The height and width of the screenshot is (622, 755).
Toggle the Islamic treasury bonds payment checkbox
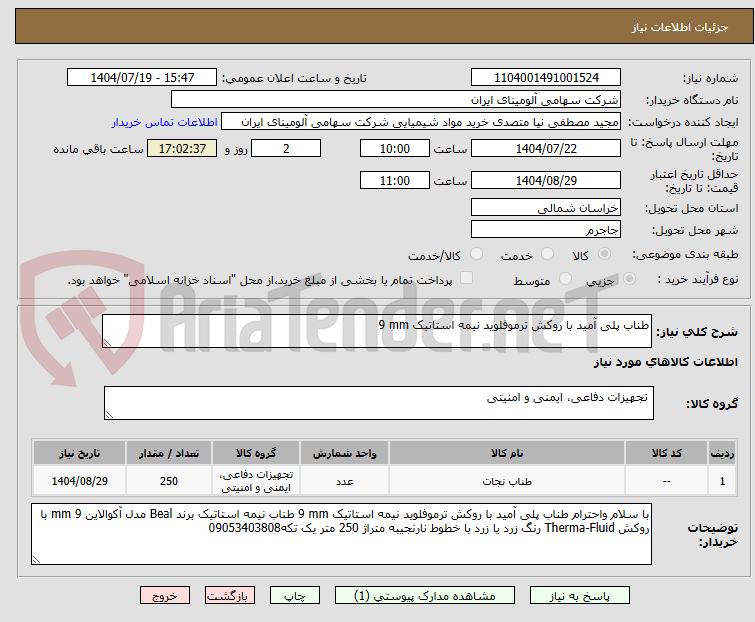[467, 277]
